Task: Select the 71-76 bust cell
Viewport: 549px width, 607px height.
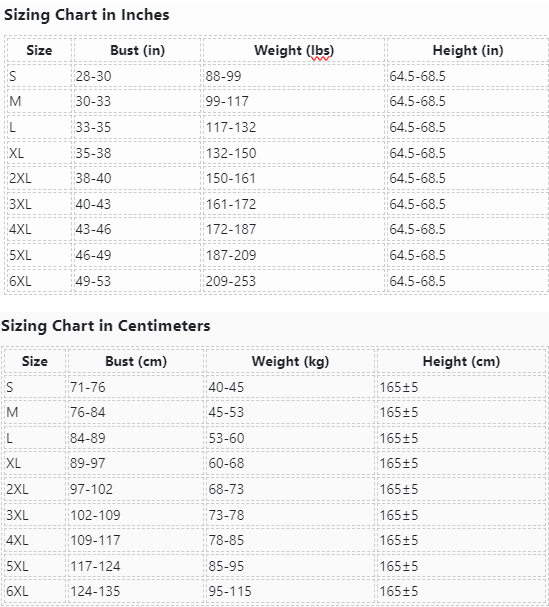Action: (x=136, y=387)
